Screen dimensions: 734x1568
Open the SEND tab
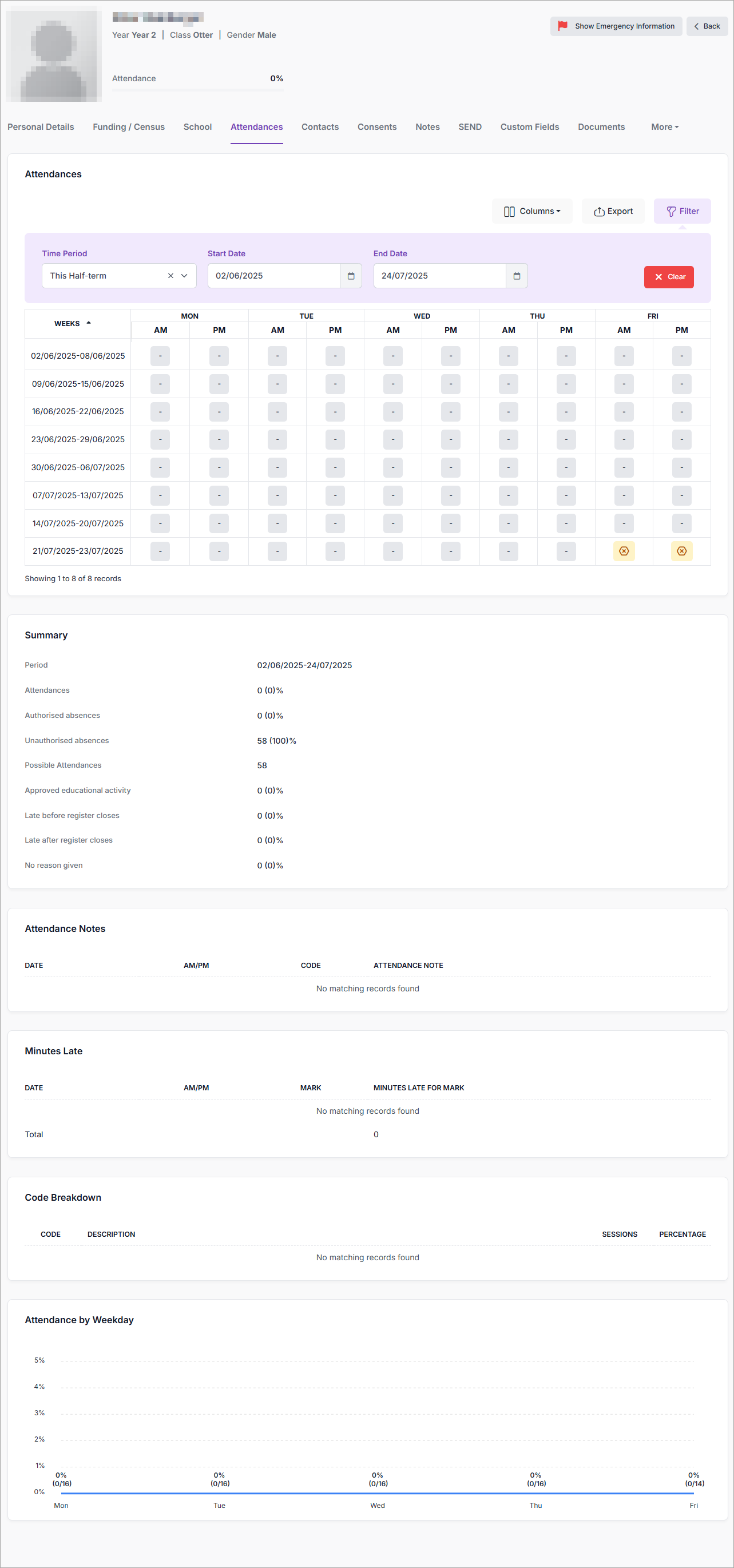(x=469, y=127)
